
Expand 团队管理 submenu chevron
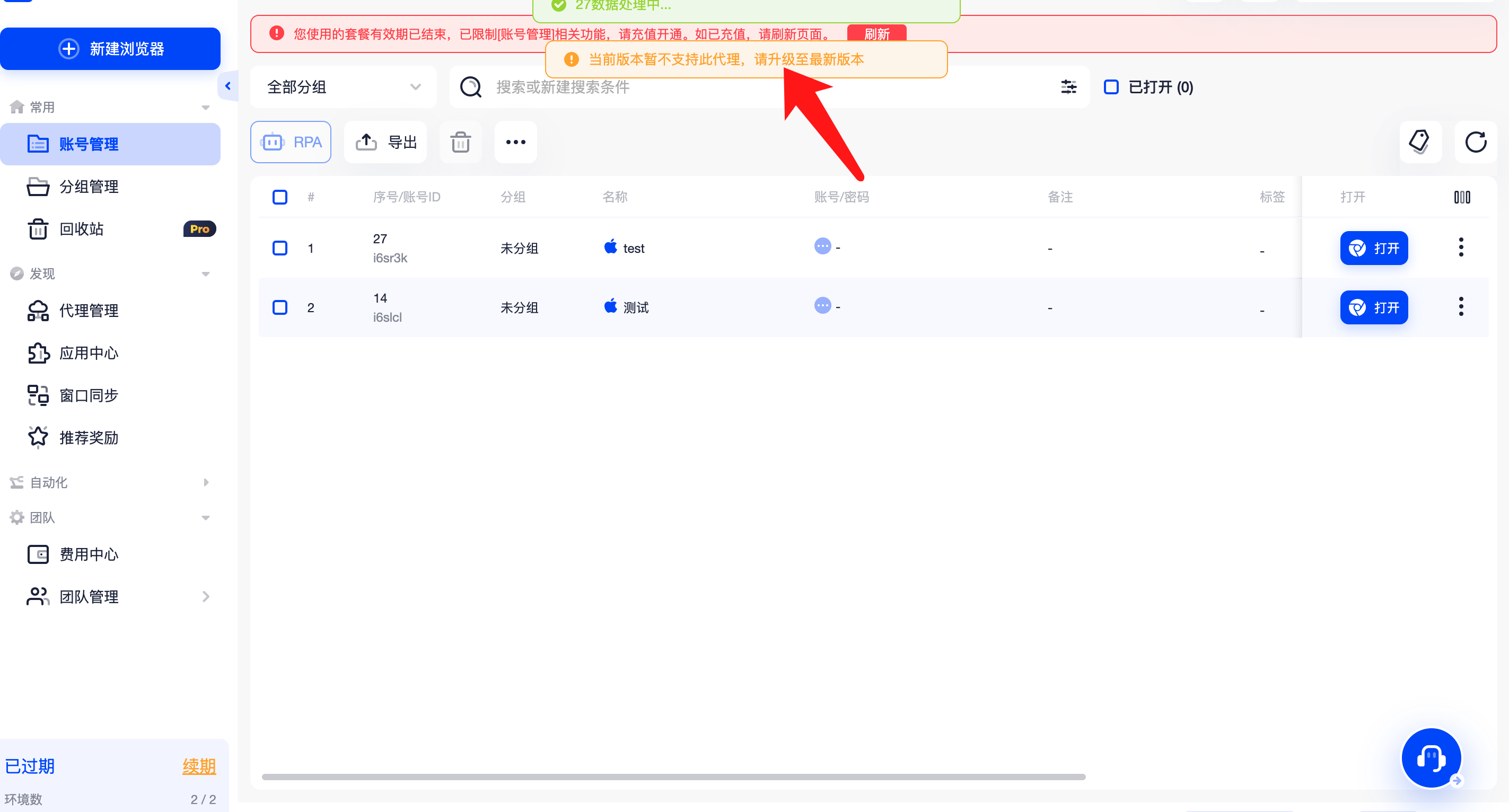coord(205,597)
